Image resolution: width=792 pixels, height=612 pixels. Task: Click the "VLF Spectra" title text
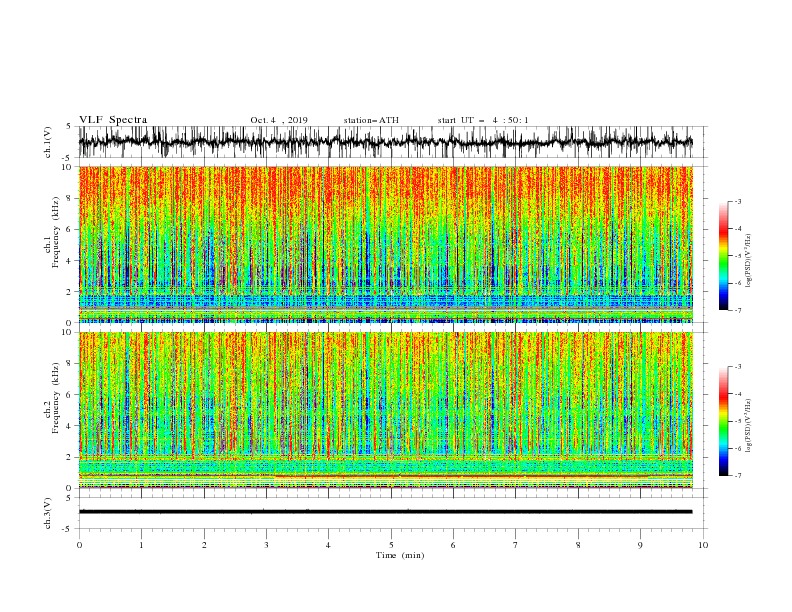pyautogui.click(x=113, y=120)
